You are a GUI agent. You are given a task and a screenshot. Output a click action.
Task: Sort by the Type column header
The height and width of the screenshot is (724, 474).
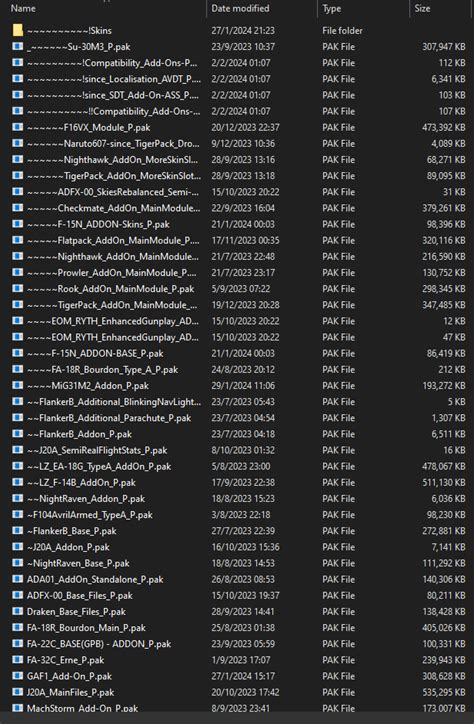coord(332,8)
